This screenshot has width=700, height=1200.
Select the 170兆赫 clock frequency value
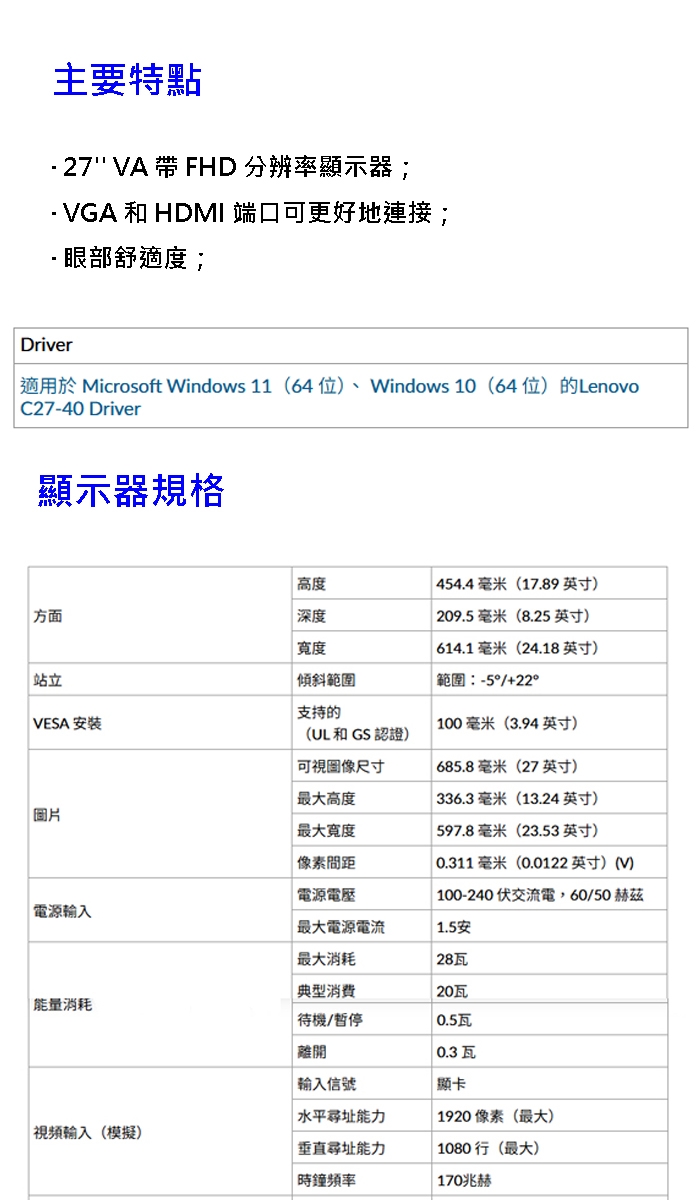click(464, 1181)
